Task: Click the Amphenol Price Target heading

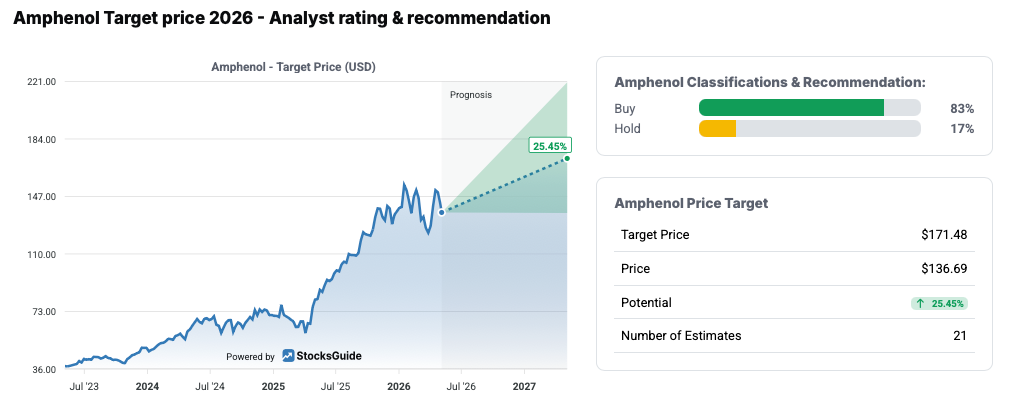Action: (691, 203)
